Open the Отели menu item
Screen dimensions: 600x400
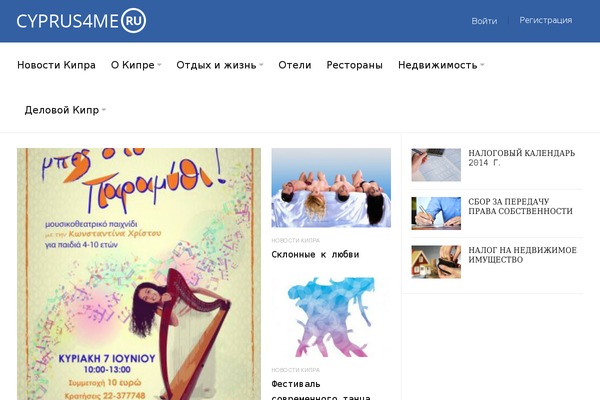pyautogui.click(x=295, y=65)
